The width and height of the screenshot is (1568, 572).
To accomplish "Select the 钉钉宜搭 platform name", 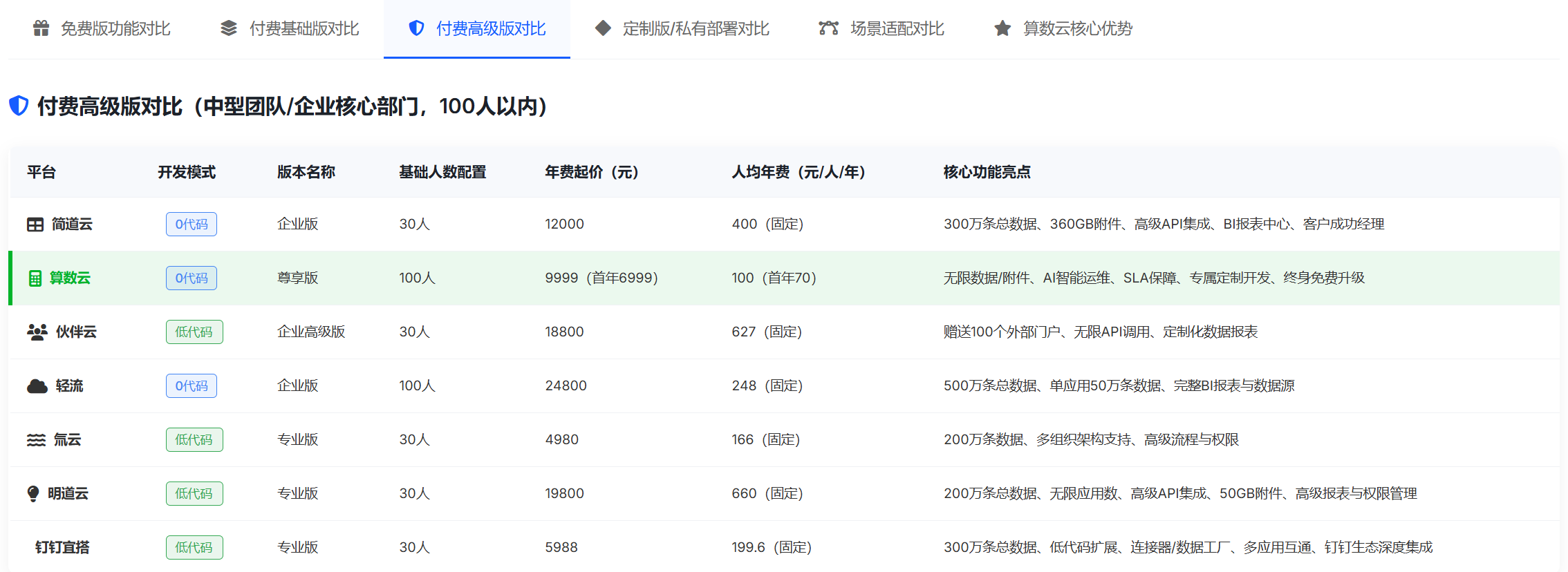I will coord(62,548).
